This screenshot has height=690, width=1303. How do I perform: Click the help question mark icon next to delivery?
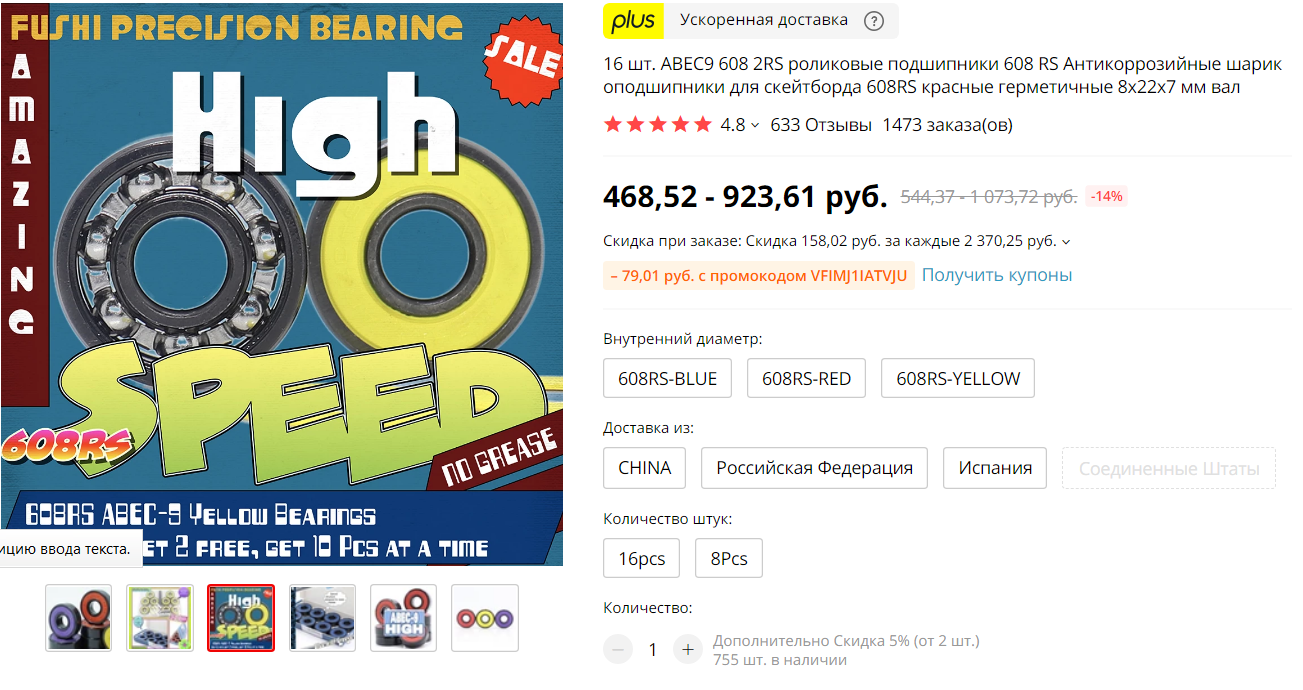click(x=874, y=20)
